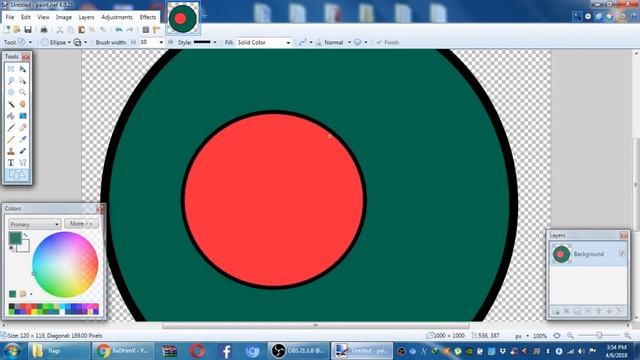Open the Primary color selector dropdown
The image size is (640, 360).
coord(34,224)
